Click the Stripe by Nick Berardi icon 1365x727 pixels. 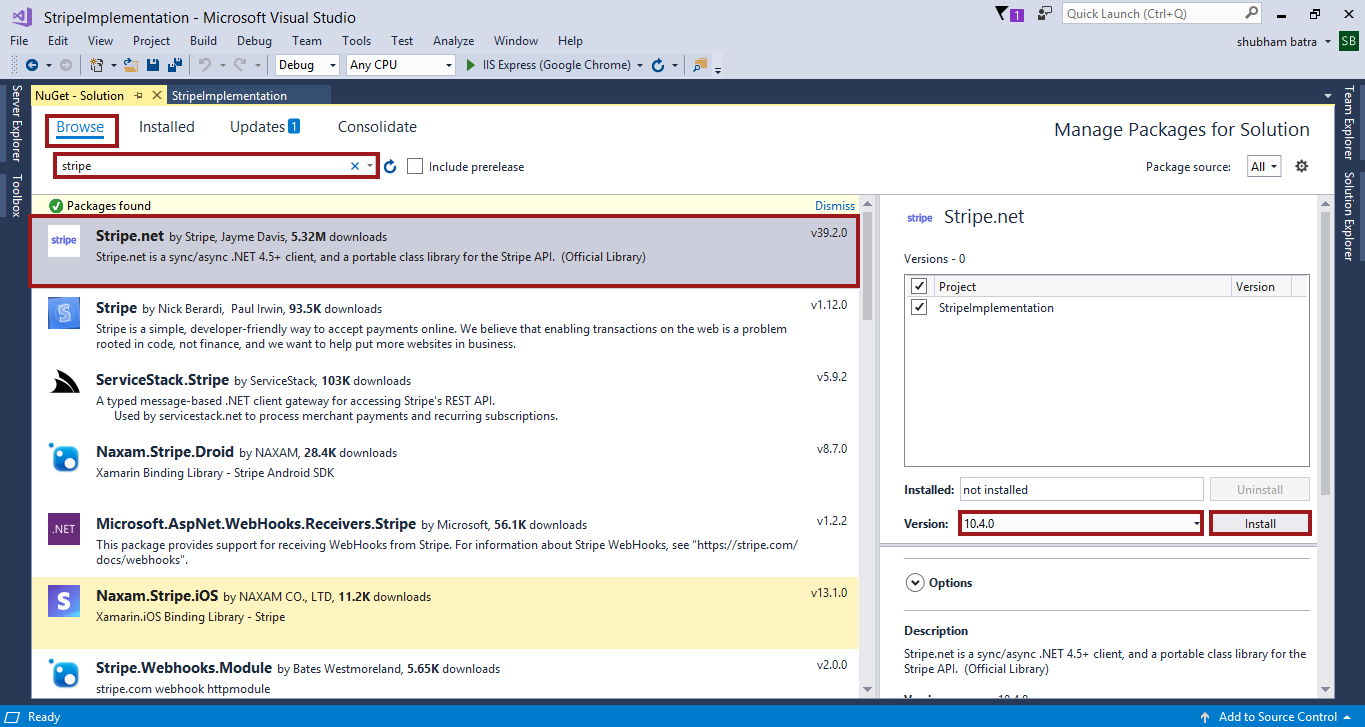[64, 313]
